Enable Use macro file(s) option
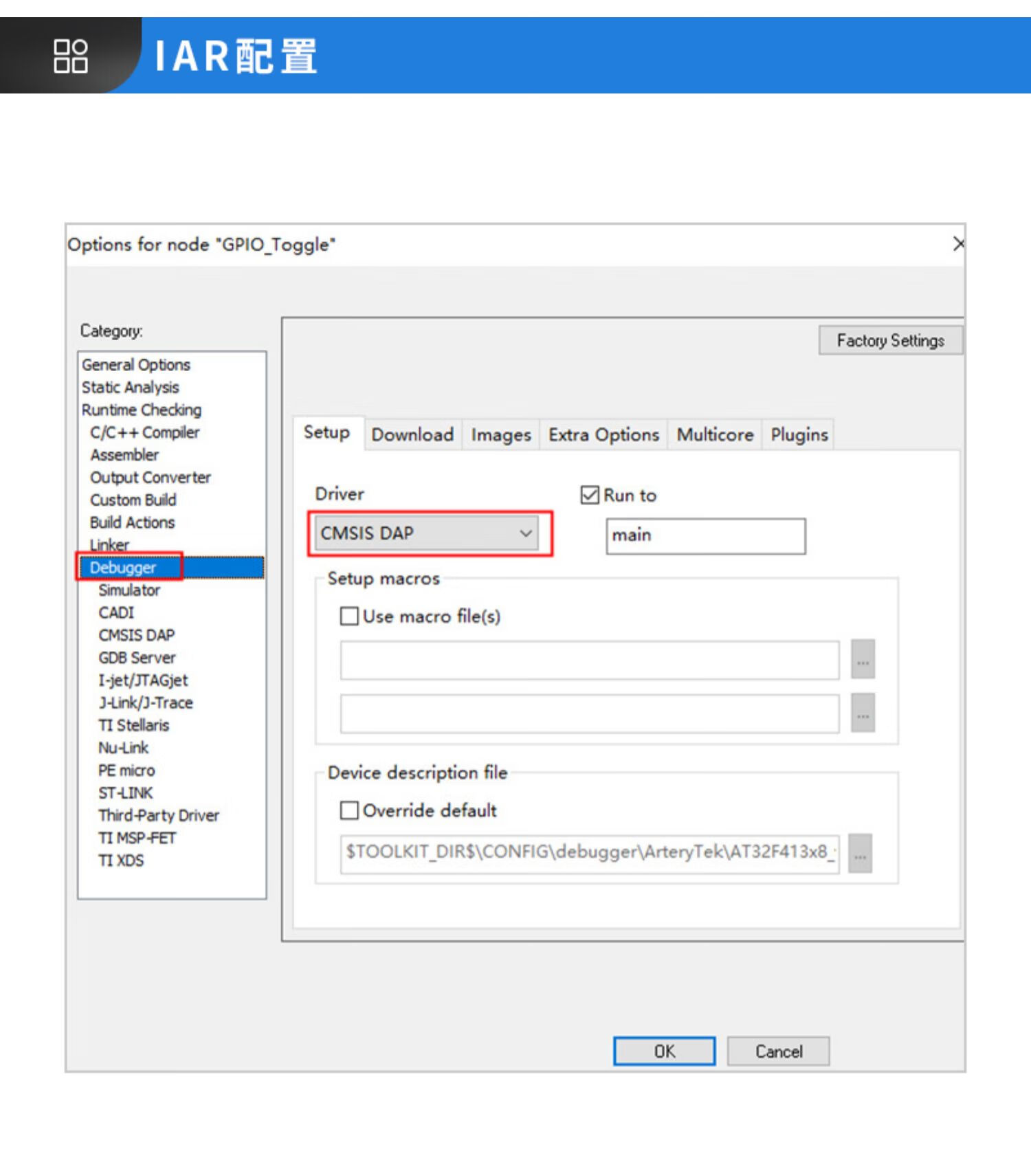The width and height of the screenshot is (1031, 1176). pos(349,616)
